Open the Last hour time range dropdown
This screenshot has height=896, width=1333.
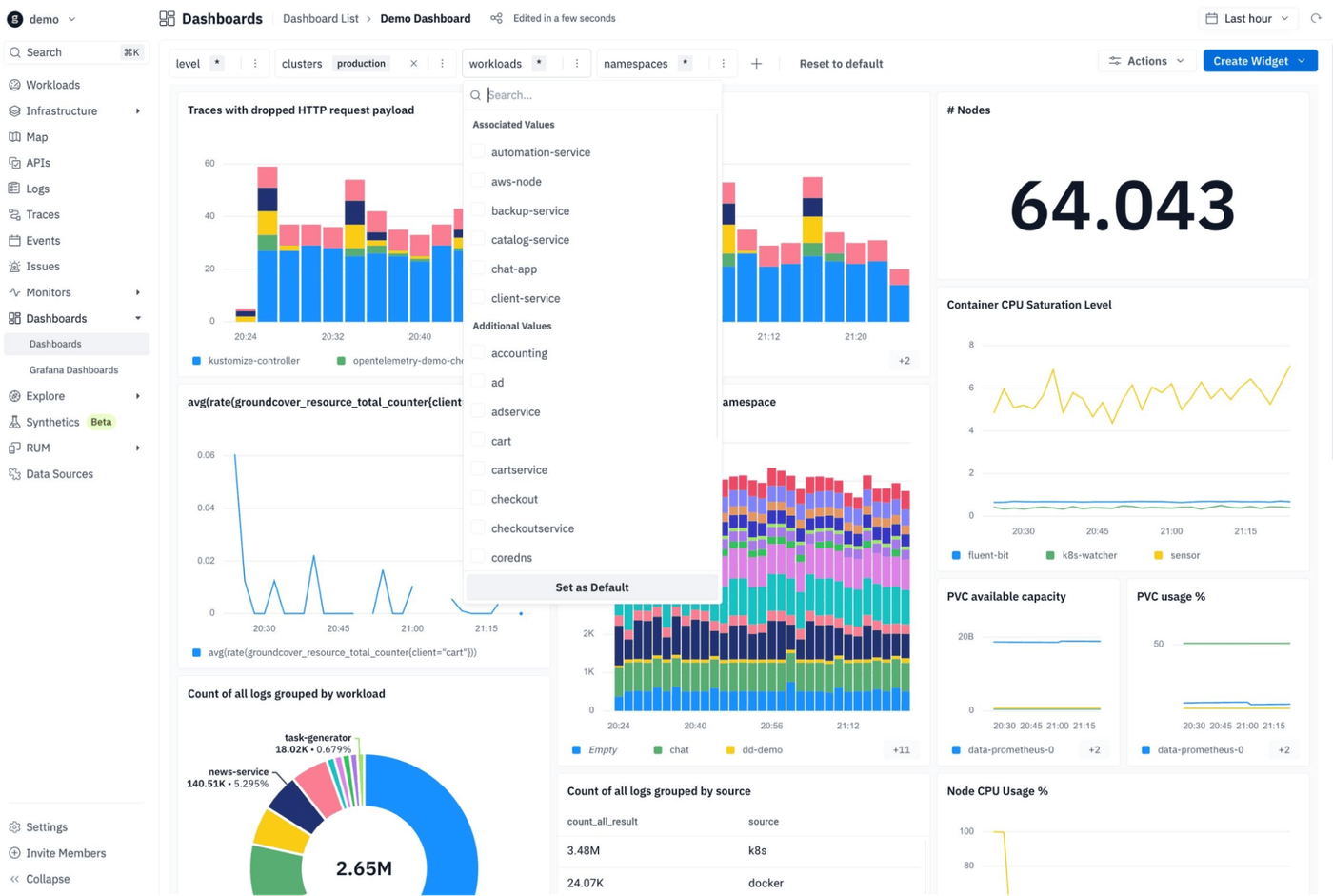click(x=1247, y=18)
